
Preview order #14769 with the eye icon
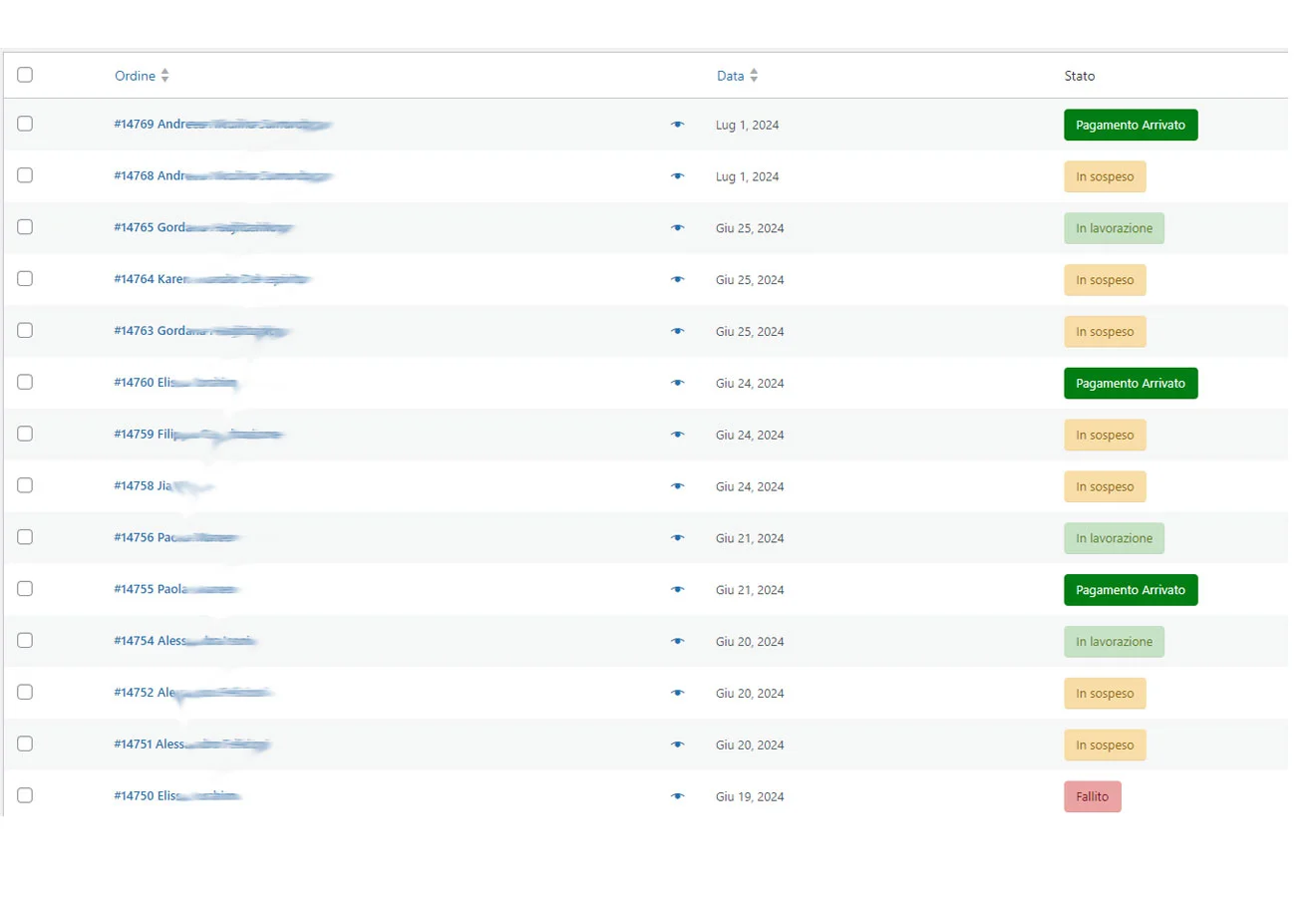coord(678,125)
